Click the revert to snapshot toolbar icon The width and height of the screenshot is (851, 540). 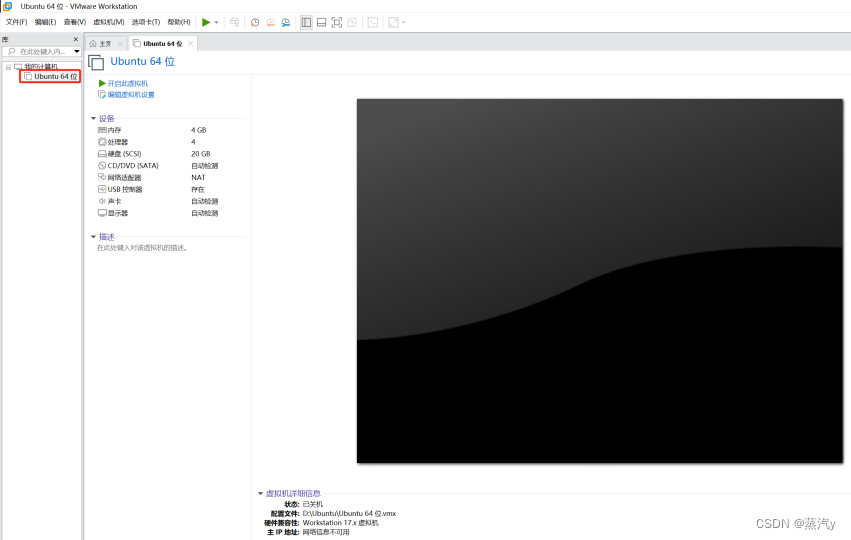click(x=270, y=22)
